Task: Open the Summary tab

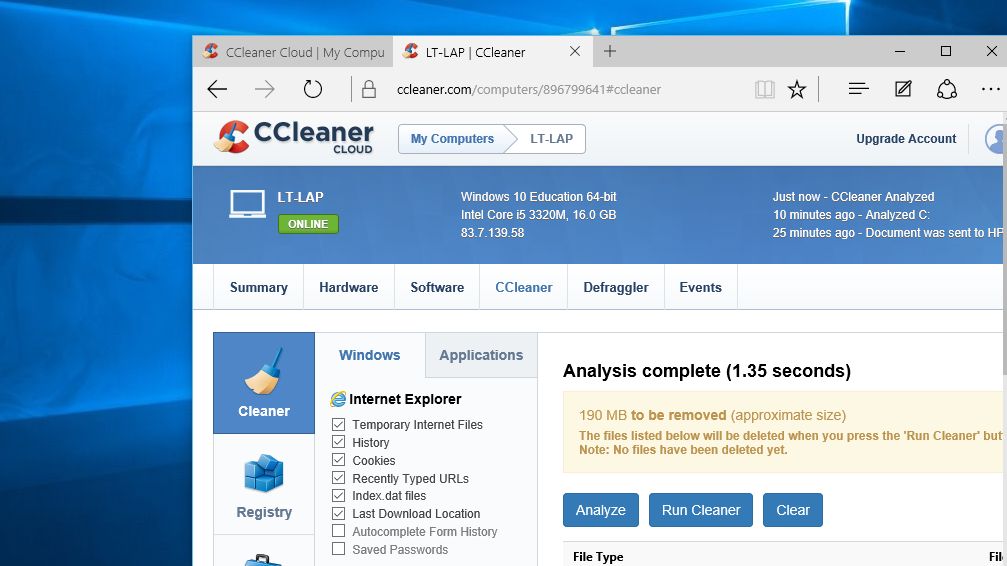Action: 259,287
